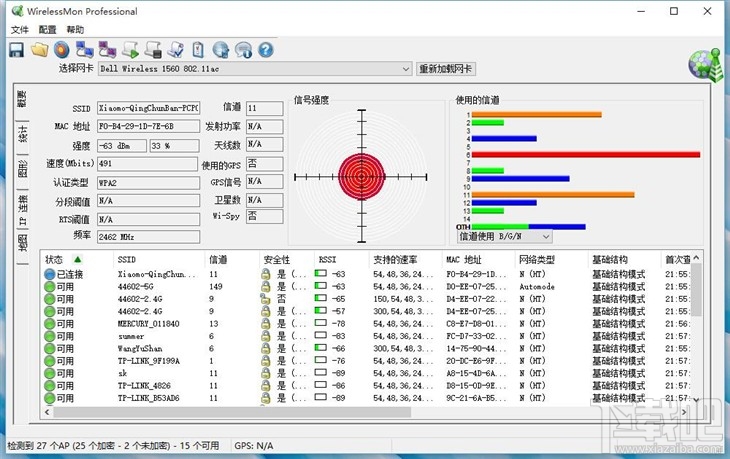
Task: Click the Save floppy disk toolbar icon
Action: (17, 50)
